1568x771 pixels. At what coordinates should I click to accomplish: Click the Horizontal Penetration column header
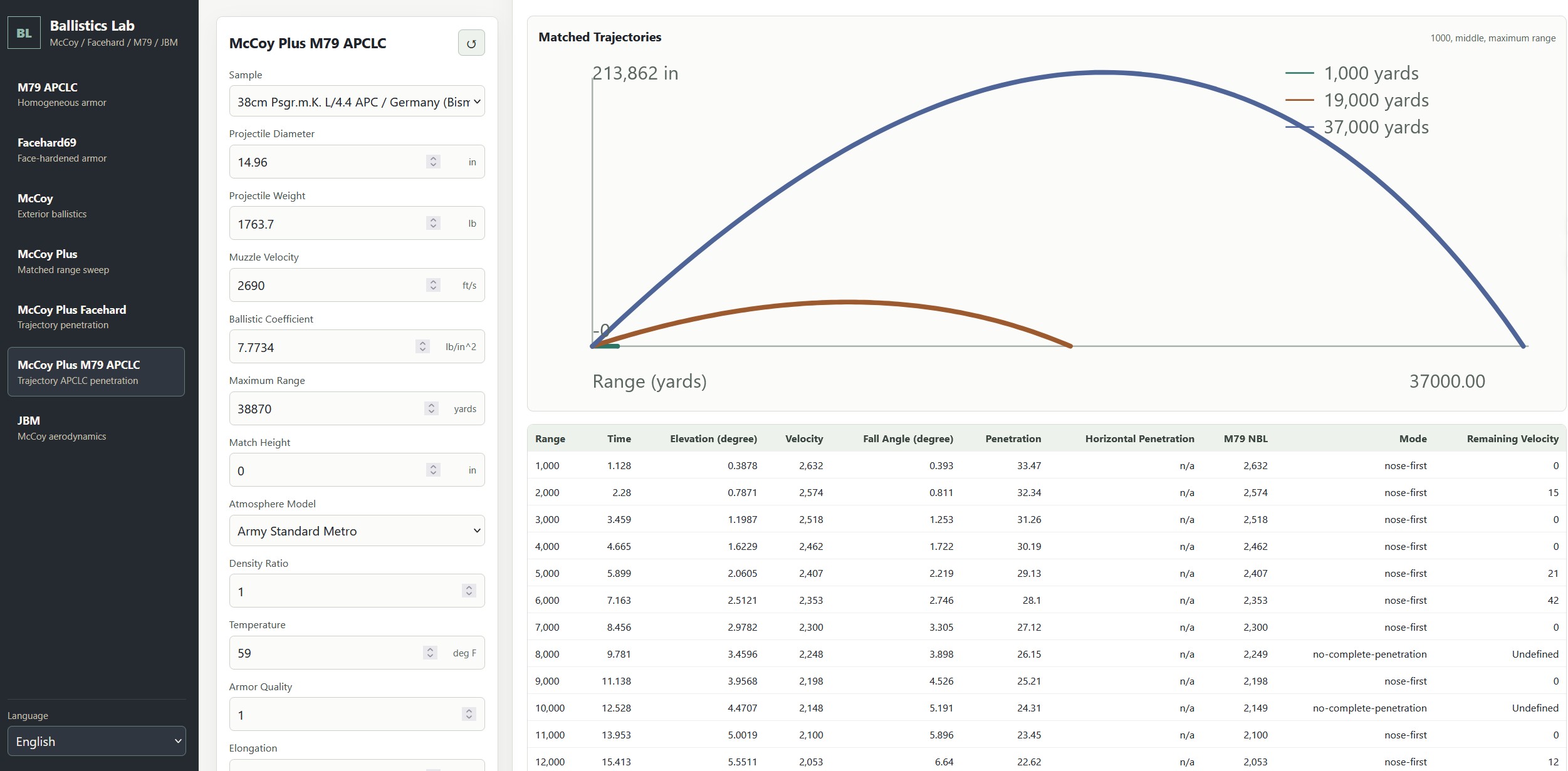pos(1139,439)
